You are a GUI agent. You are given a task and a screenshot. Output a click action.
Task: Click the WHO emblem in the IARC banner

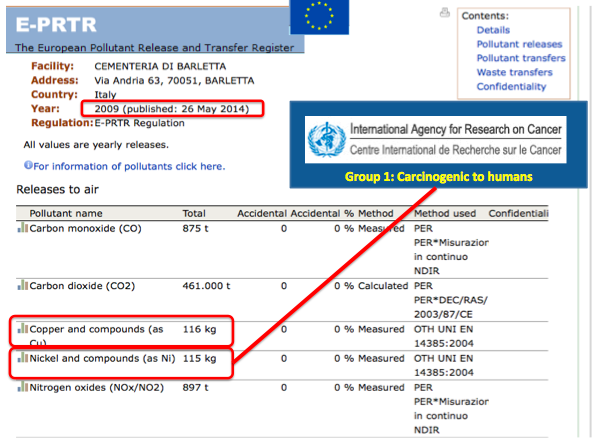[326, 140]
